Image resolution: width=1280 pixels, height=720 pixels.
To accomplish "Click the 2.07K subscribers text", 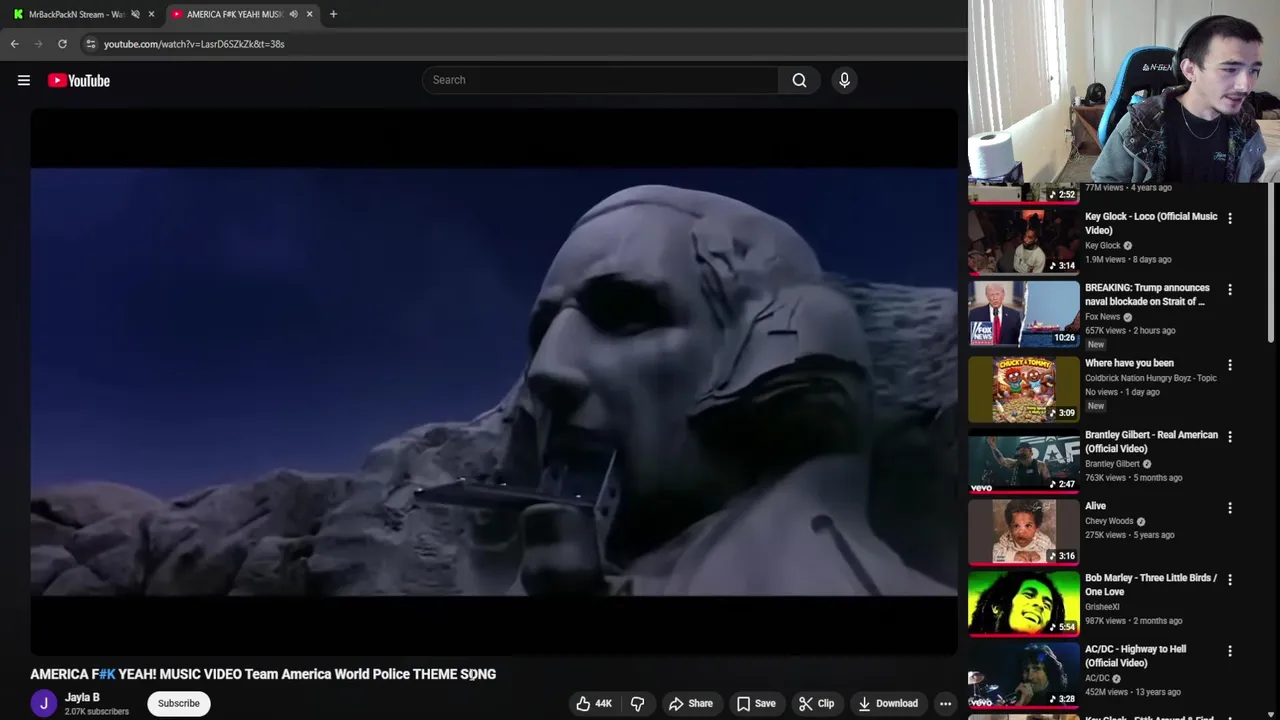I will click(97, 712).
